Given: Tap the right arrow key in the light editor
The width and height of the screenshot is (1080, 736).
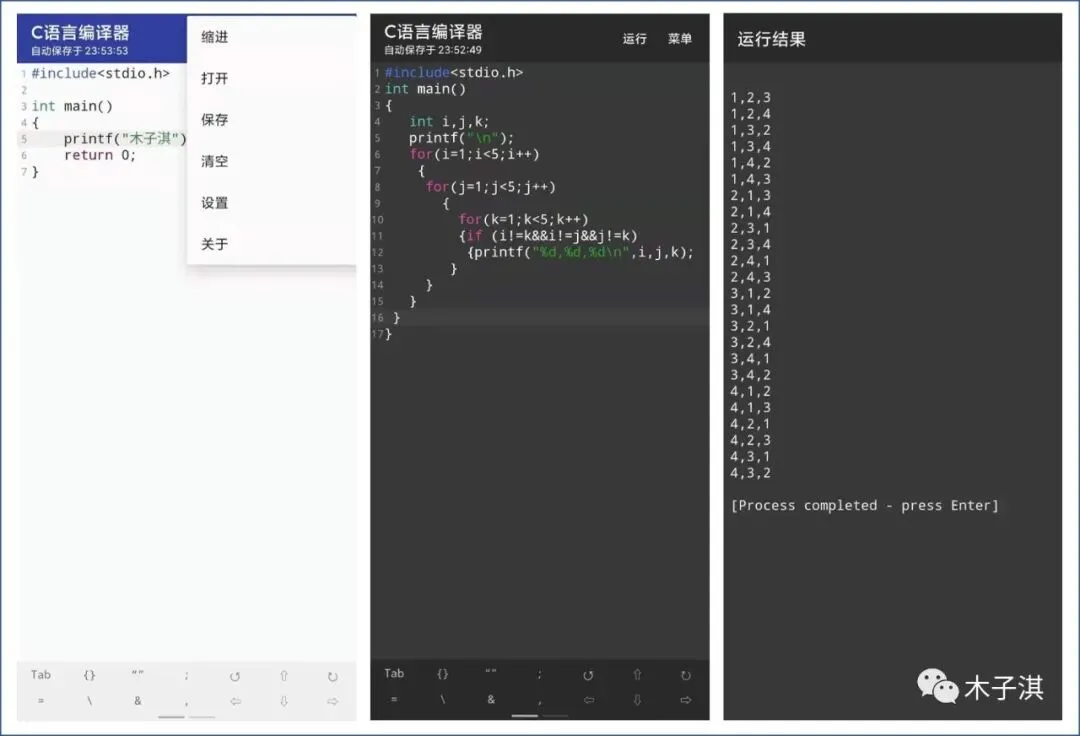Looking at the screenshot, I should 333,701.
